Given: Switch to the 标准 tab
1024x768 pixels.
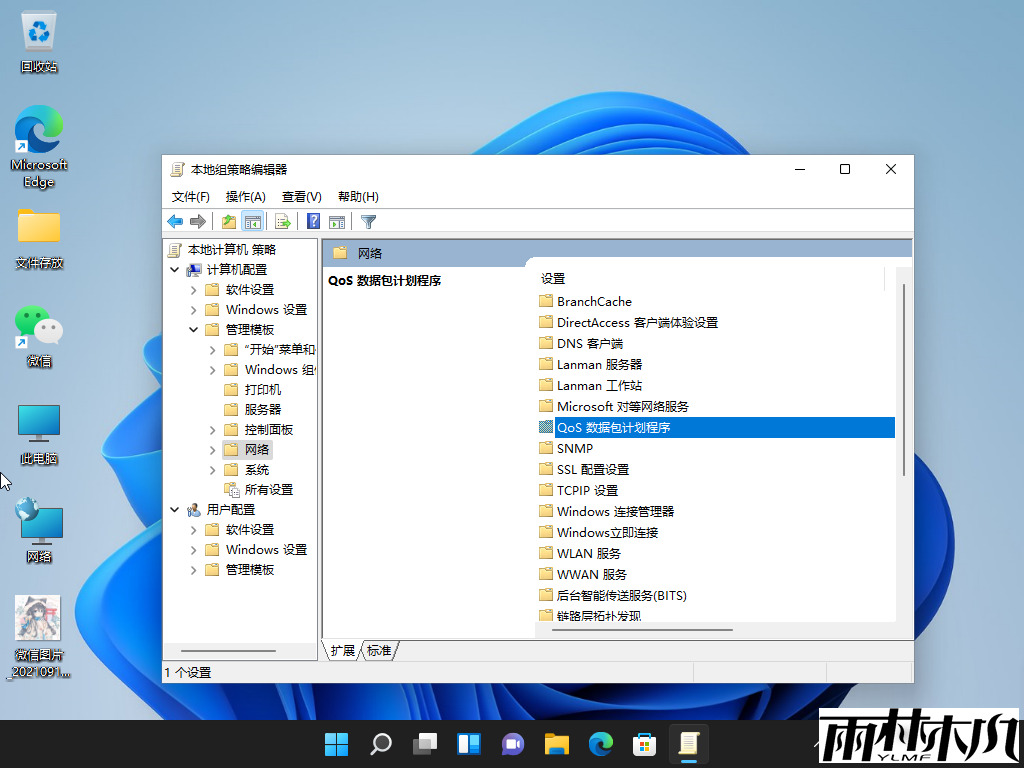Looking at the screenshot, I should pos(376,650).
